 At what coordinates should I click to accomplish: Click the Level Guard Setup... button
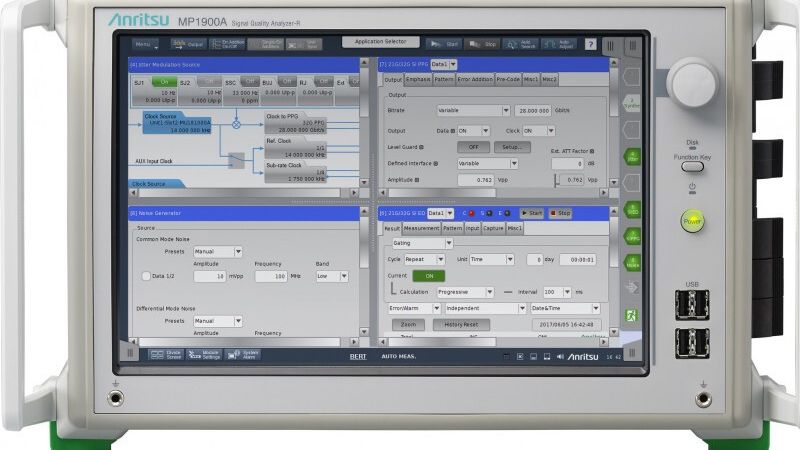click(512, 147)
